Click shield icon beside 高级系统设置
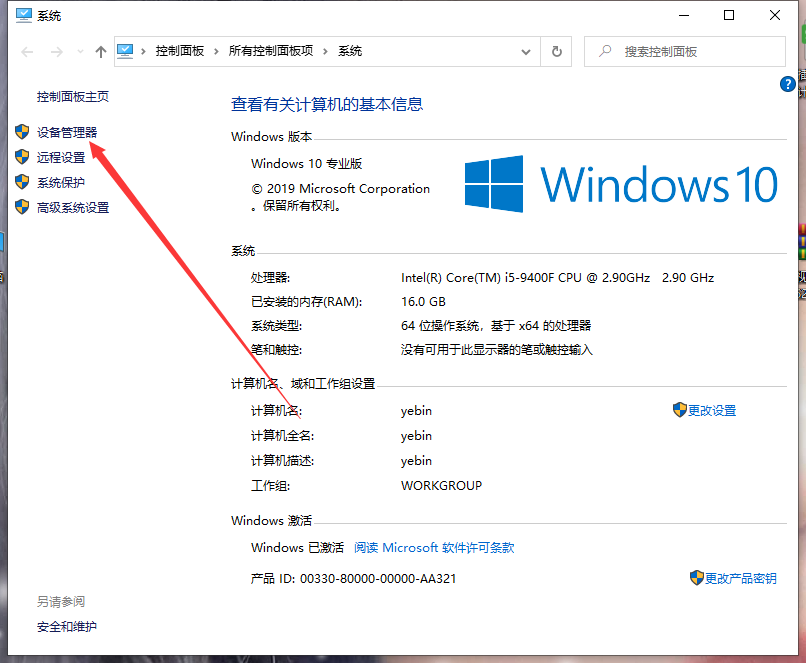Screen dimensions: 806x663 22,207
